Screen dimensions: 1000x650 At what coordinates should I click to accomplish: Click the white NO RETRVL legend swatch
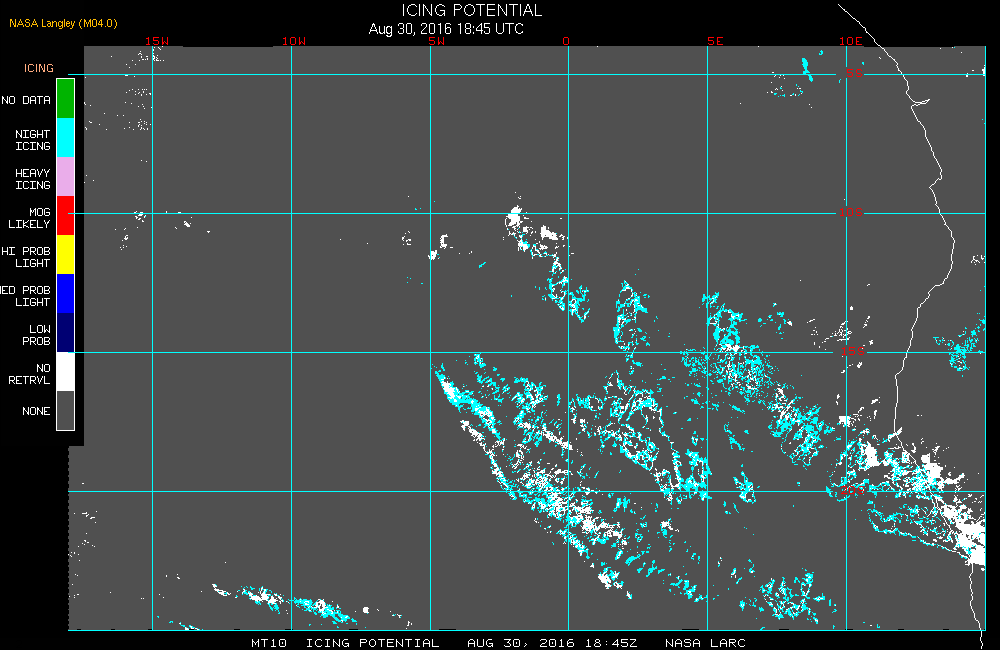[x=66, y=371]
